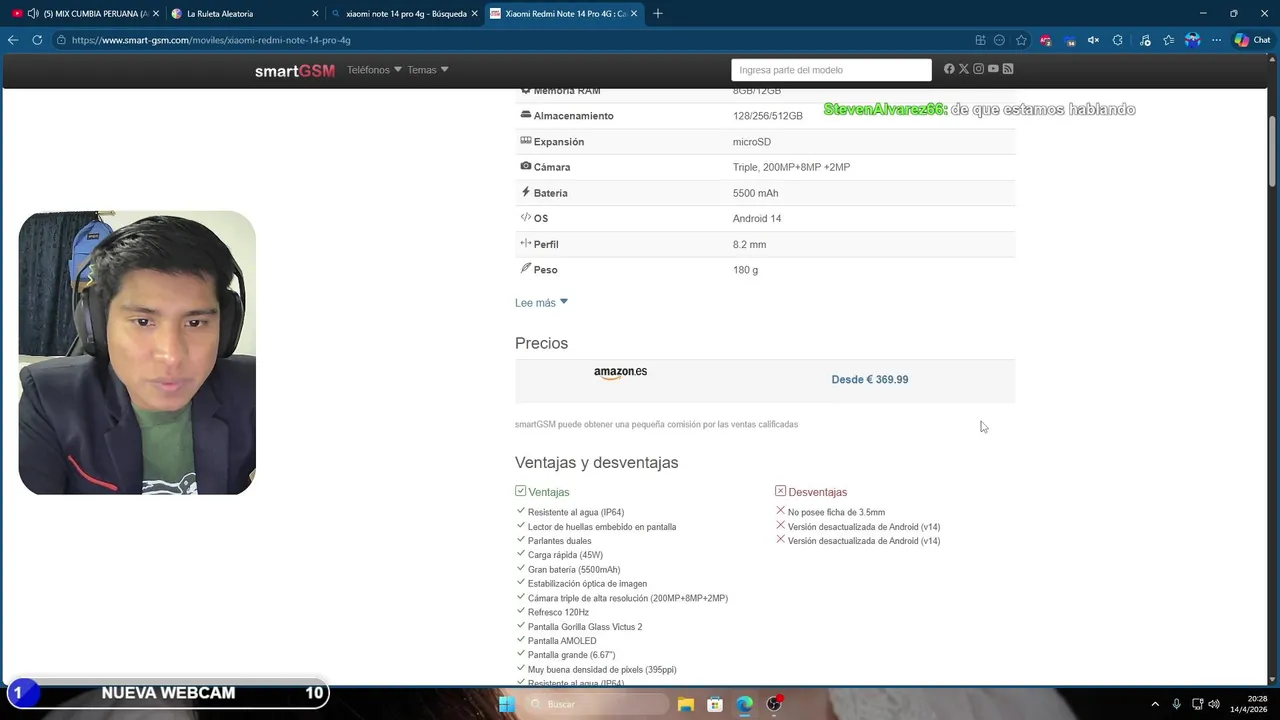1280x720 pixels.
Task: Click the Windows taskbar Buscar box
Action: pos(596,704)
